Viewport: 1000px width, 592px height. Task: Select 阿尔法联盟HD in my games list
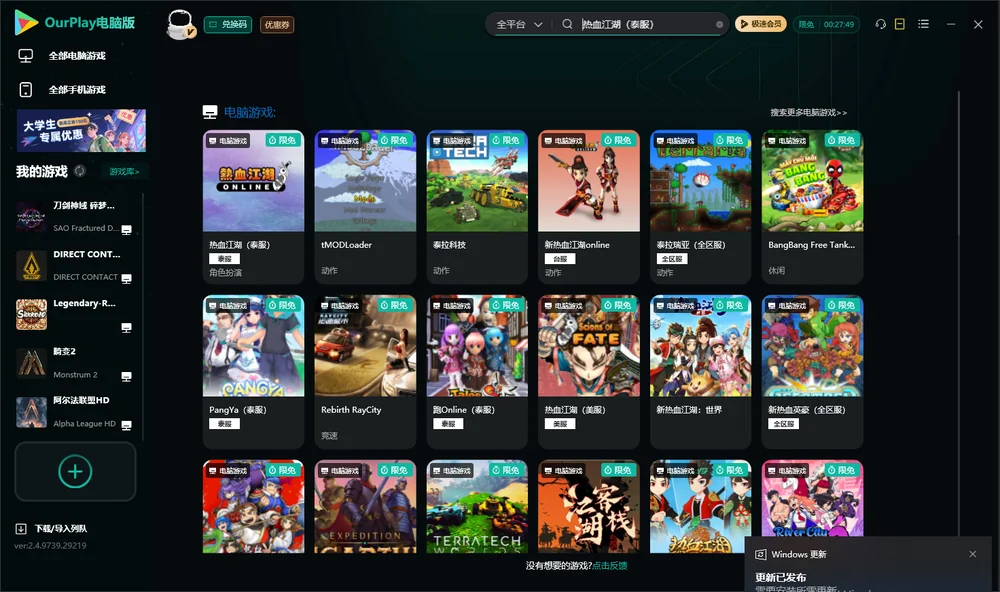(75, 411)
